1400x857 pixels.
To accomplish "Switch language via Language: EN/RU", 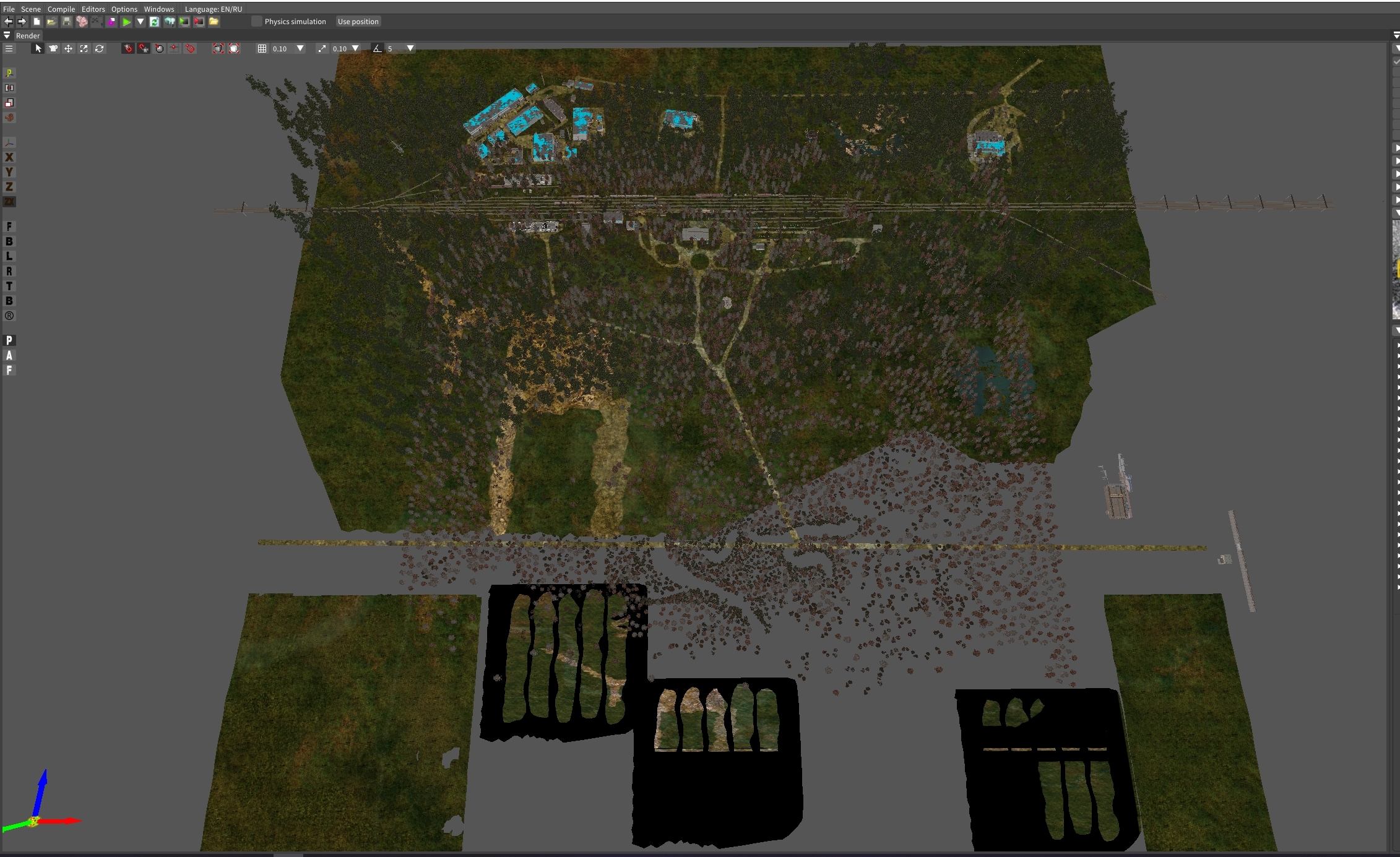I will coord(214,9).
